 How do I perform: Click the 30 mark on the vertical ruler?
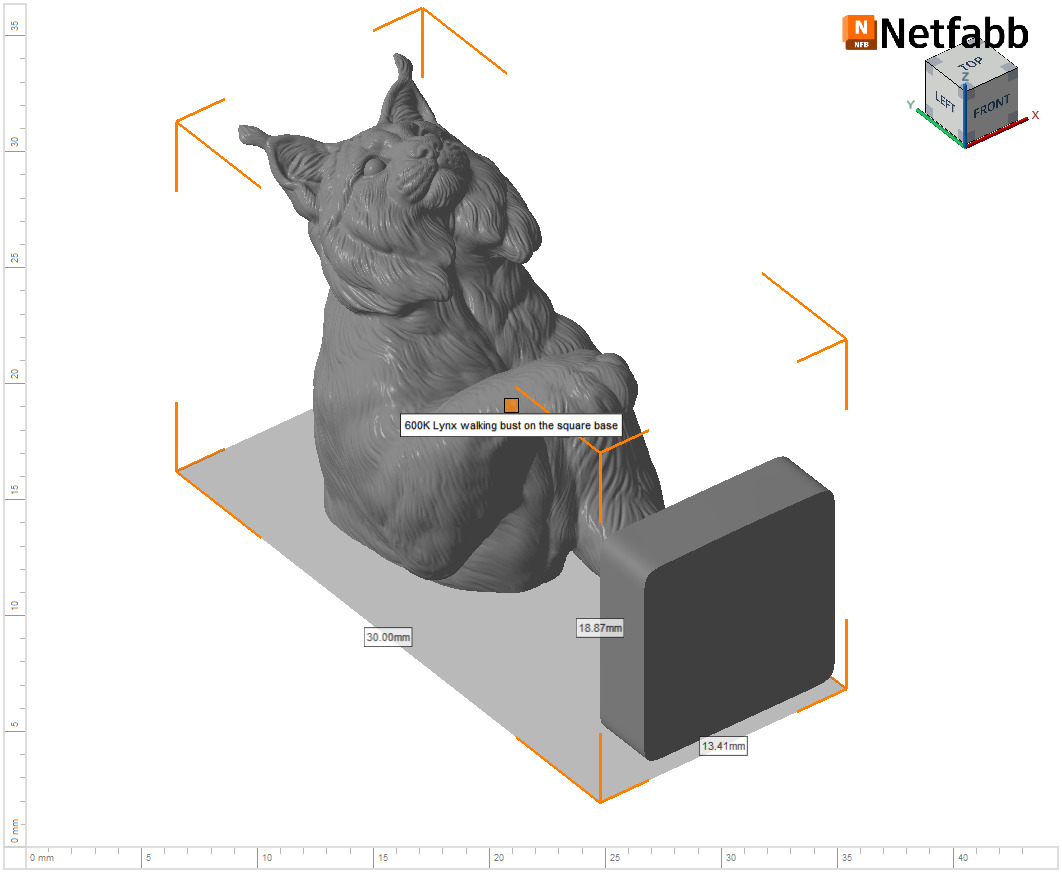[14, 142]
